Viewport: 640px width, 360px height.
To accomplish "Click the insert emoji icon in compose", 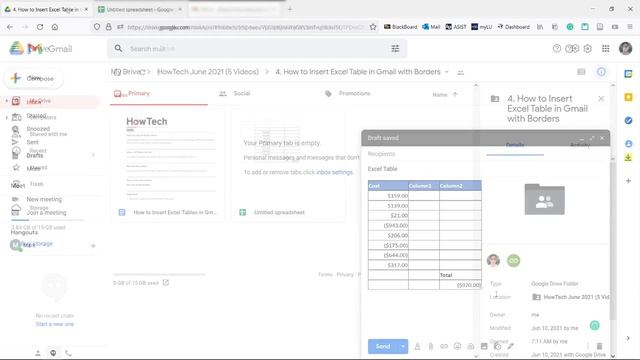I will (457, 346).
